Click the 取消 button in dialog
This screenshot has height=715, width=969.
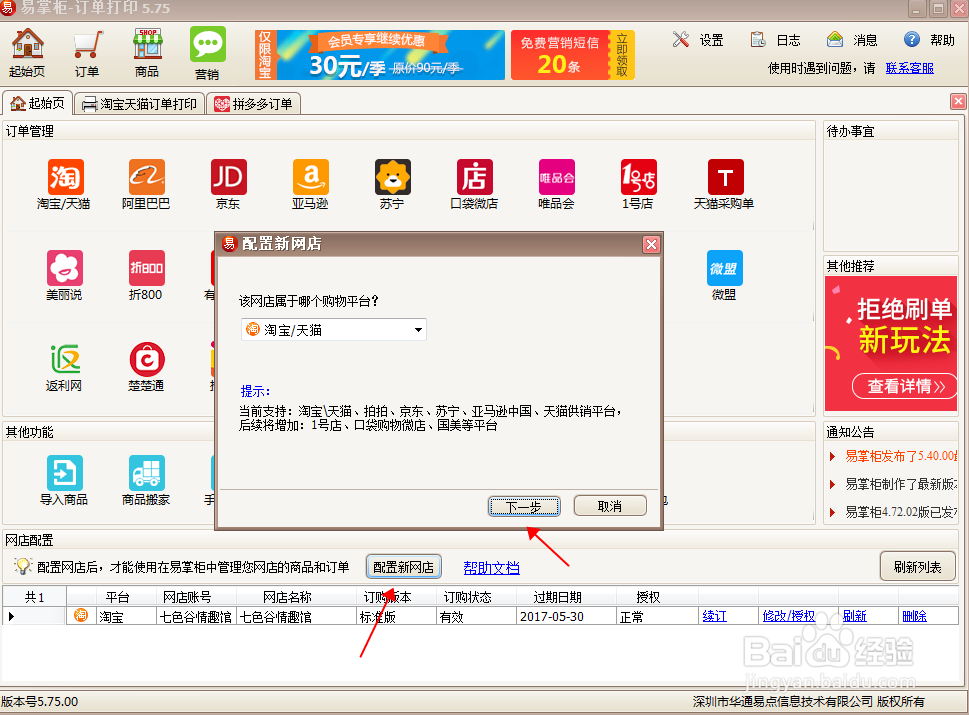pyautogui.click(x=610, y=506)
